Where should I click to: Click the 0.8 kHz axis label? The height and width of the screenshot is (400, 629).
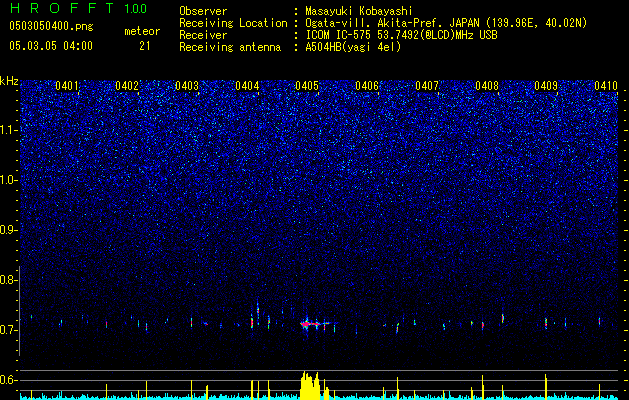coord(7,280)
